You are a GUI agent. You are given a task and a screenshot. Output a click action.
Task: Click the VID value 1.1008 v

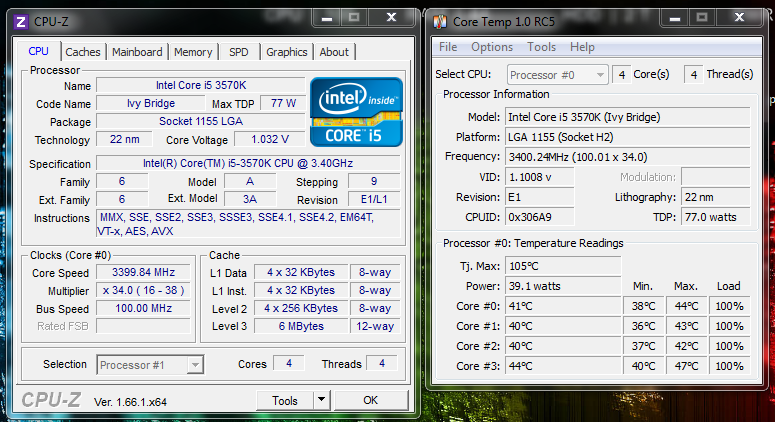540,177
